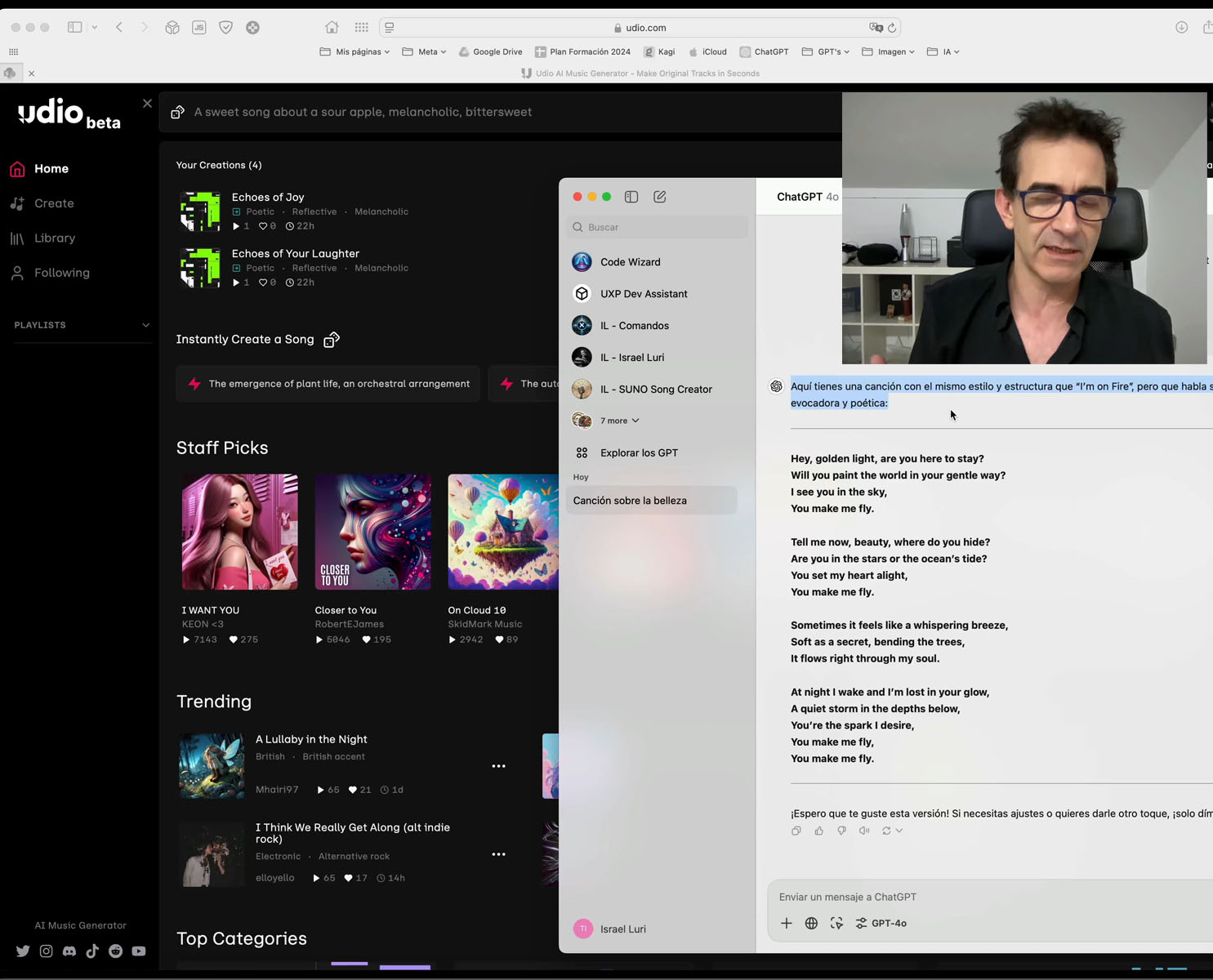Open Udio Reddit icon
Image resolution: width=1213 pixels, height=980 pixels.
(x=115, y=951)
